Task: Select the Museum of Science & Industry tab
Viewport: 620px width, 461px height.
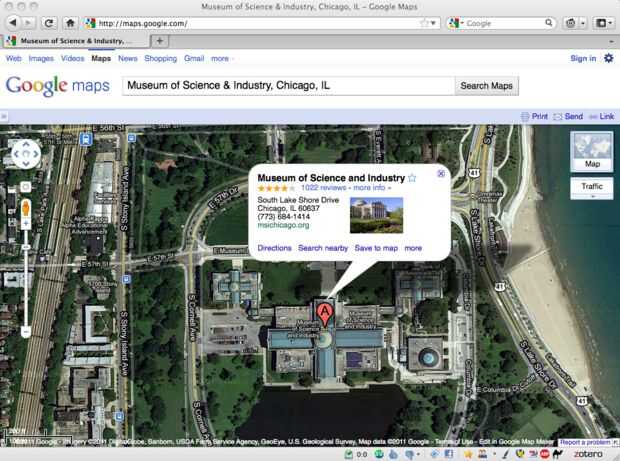Action: tap(76, 40)
